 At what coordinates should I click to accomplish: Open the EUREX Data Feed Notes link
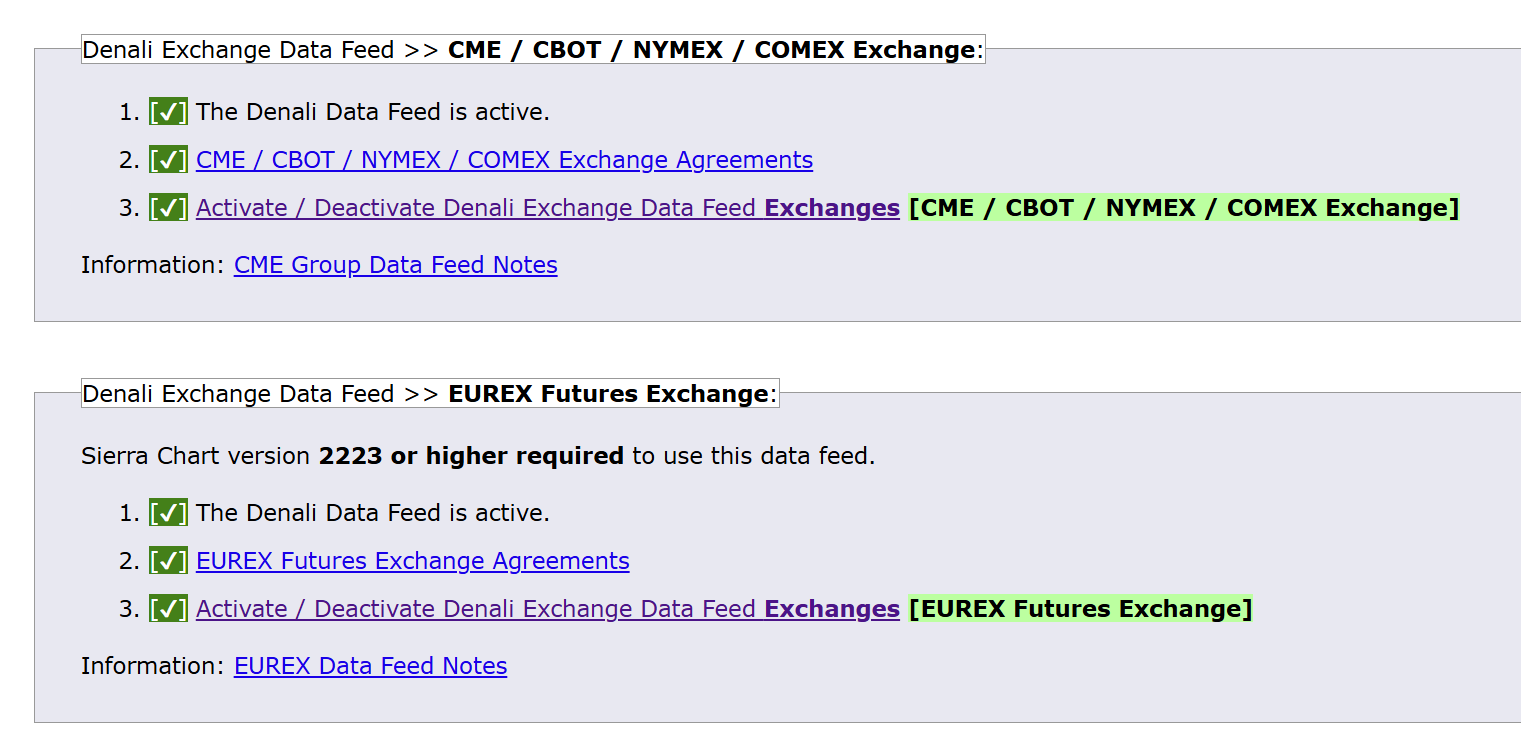370,666
